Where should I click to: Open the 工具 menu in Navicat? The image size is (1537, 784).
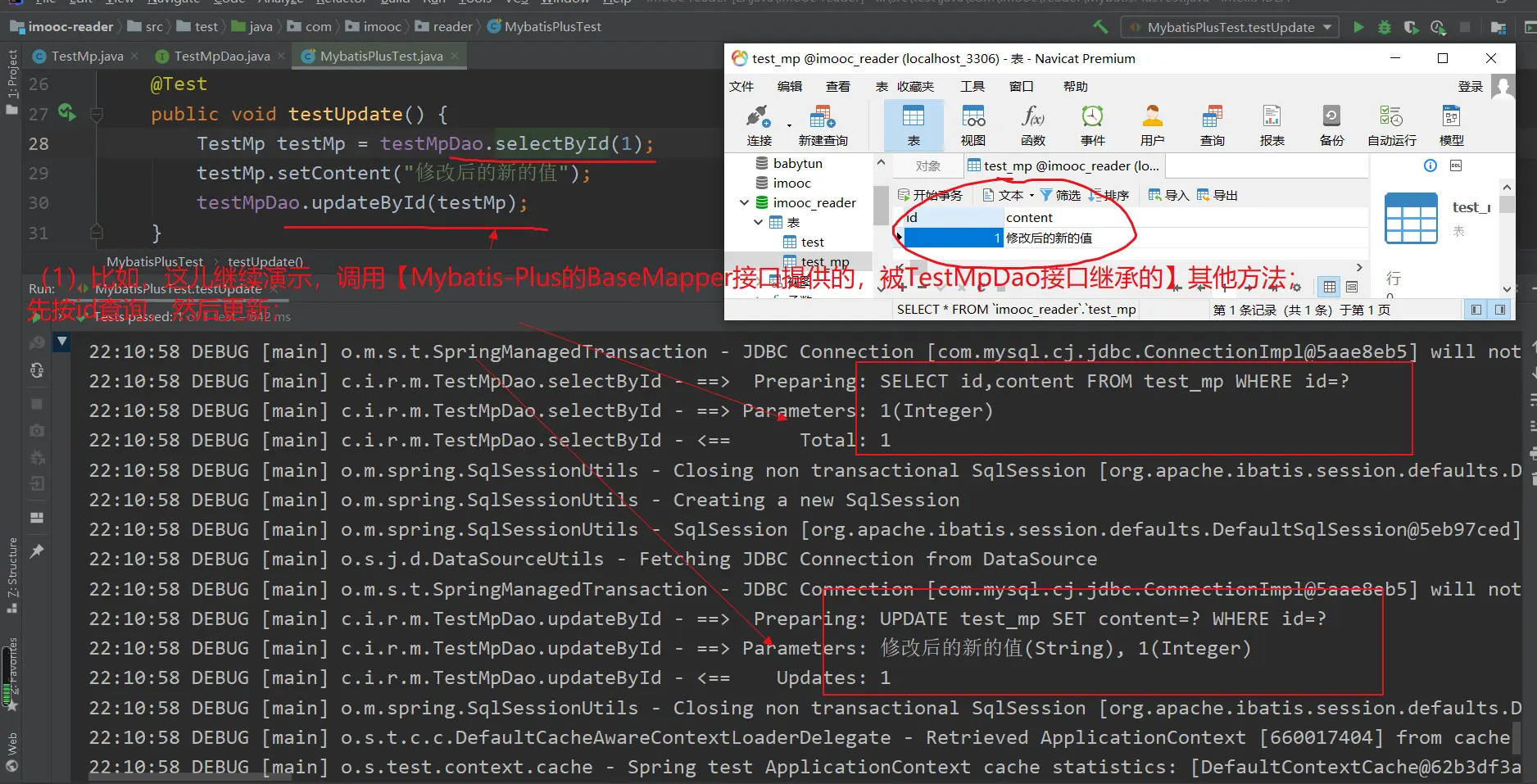(x=972, y=86)
